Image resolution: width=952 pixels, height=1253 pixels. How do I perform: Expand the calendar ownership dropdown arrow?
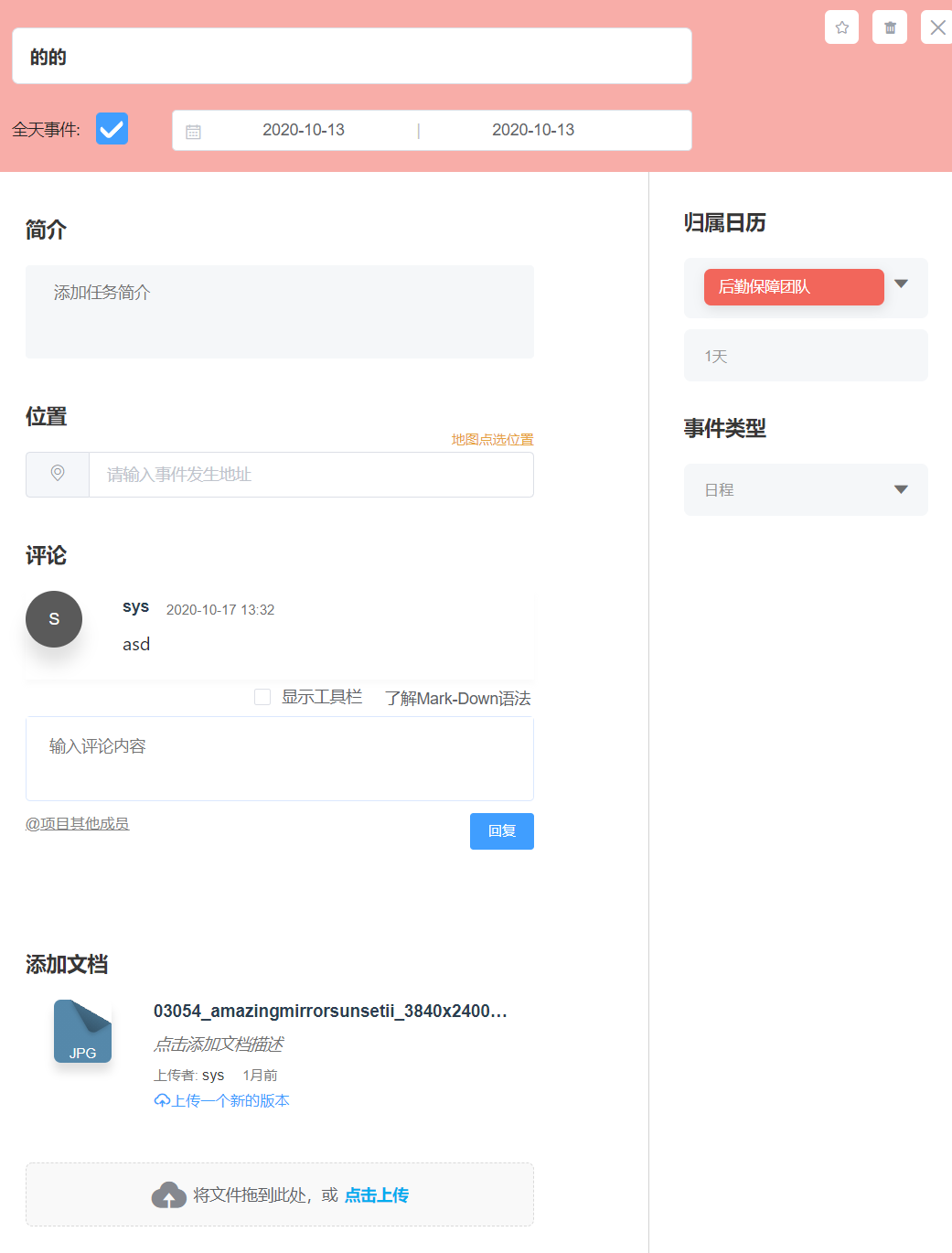click(x=901, y=284)
